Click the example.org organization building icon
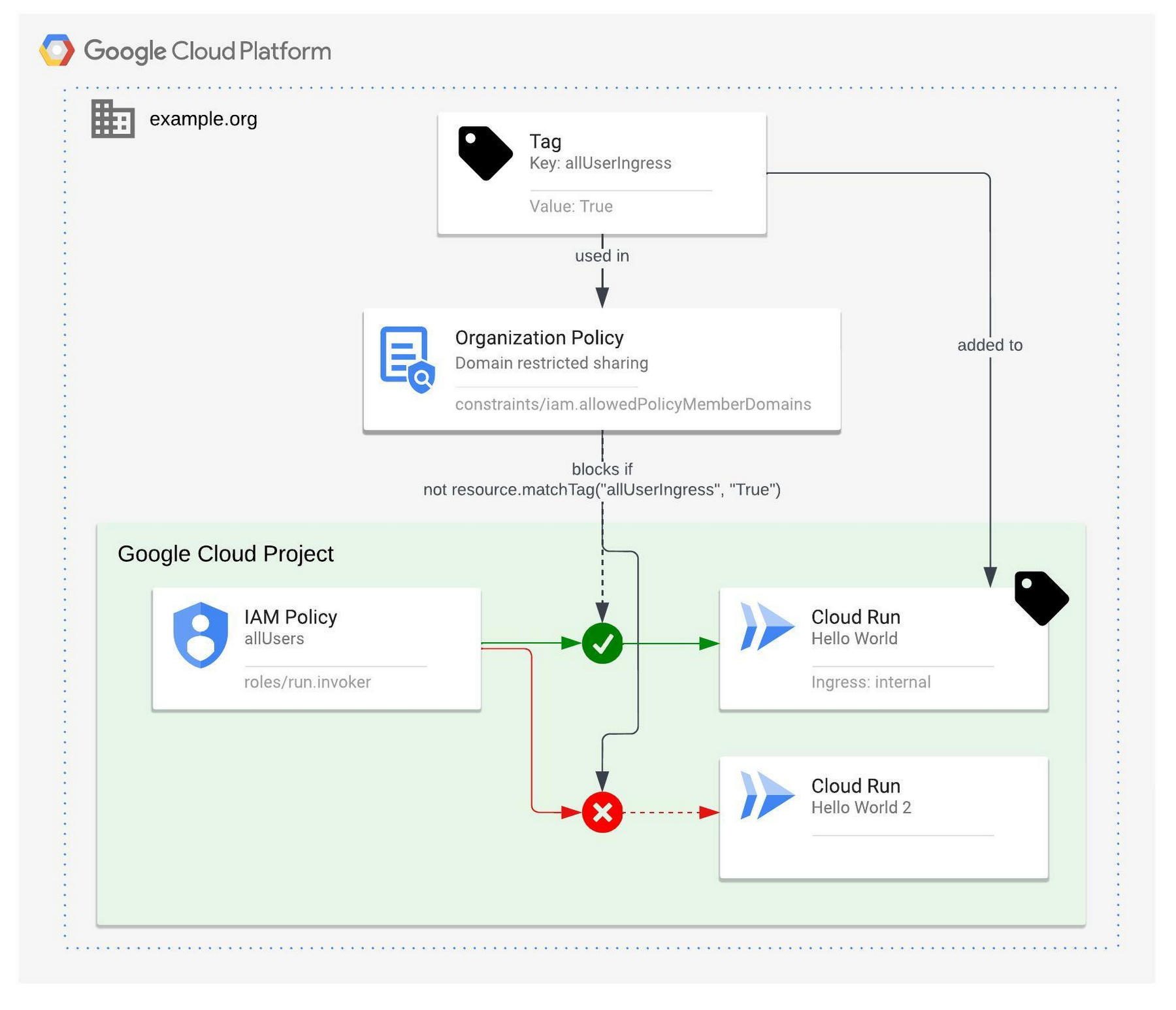The image size is (1176, 1010). pyautogui.click(x=113, y=119)
